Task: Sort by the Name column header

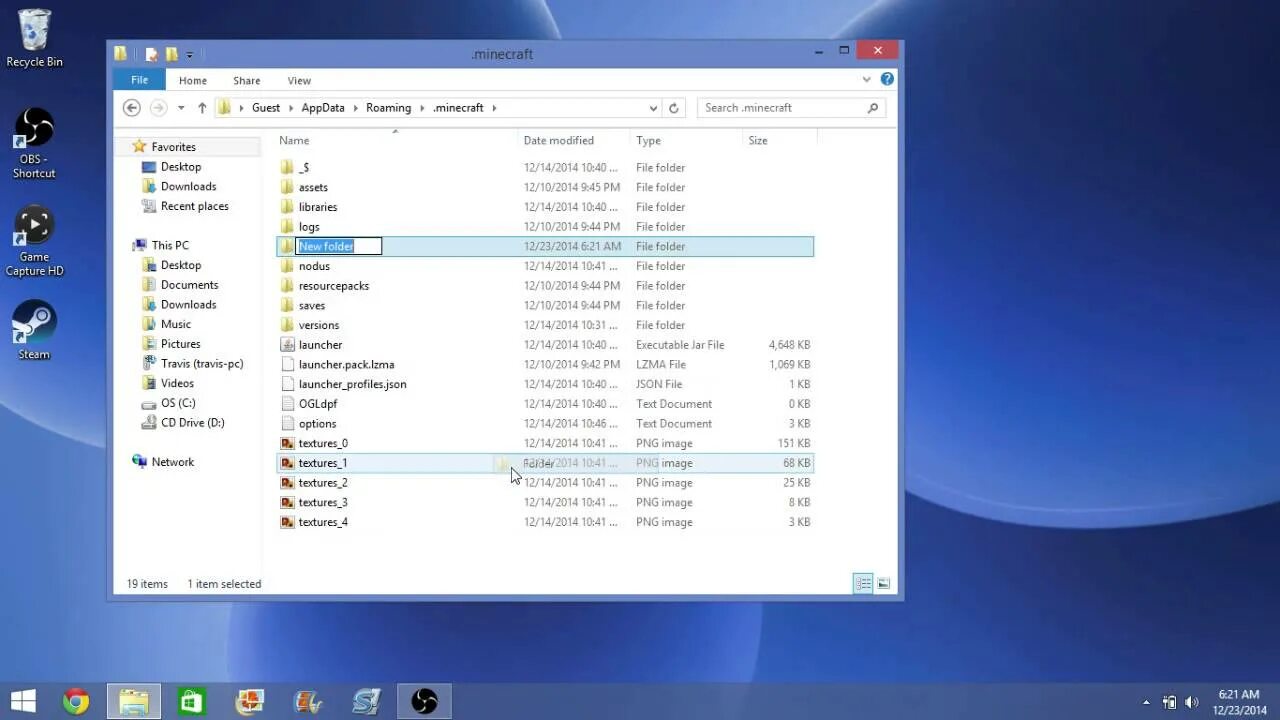Action: pyautogui.click(x=396, y=141)
